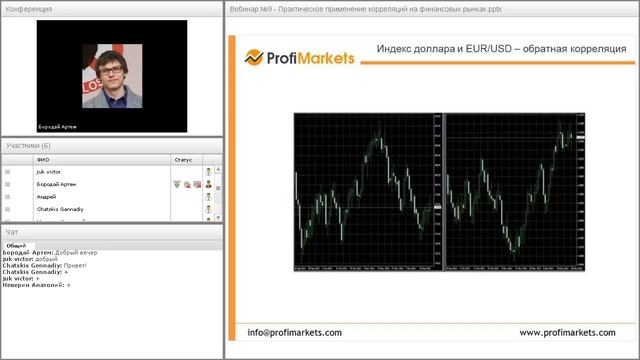Screen dimensions: 640x360
Task: Click the left dollar index chart
Action: click(x=368, y=192)
